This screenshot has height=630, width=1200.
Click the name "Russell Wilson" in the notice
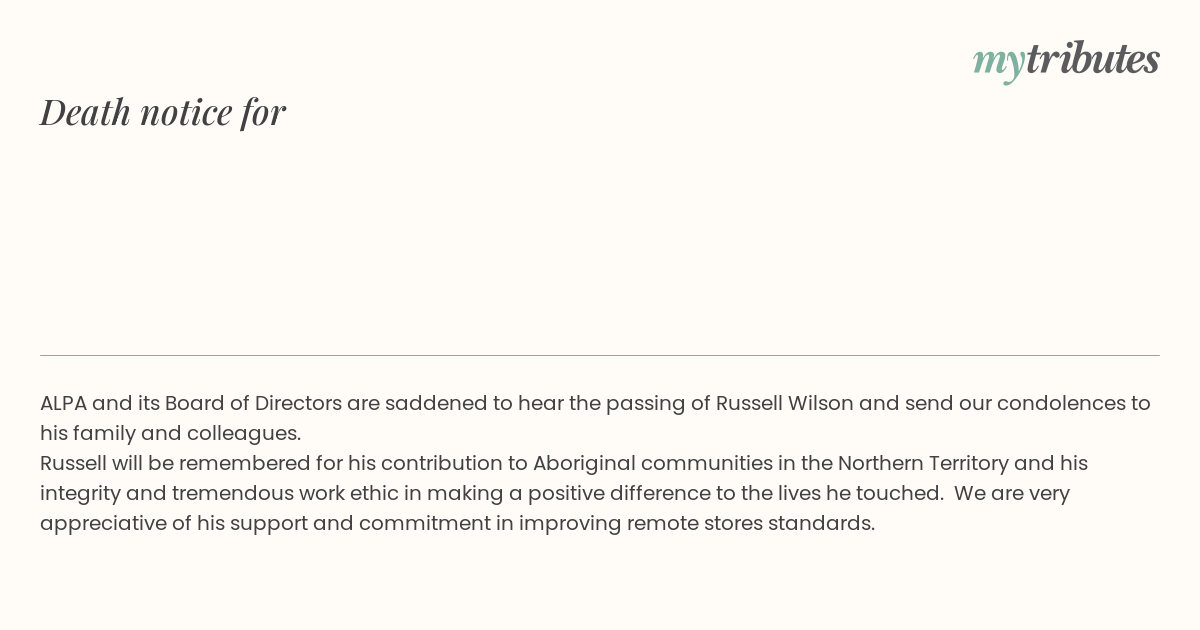[784, 403]
